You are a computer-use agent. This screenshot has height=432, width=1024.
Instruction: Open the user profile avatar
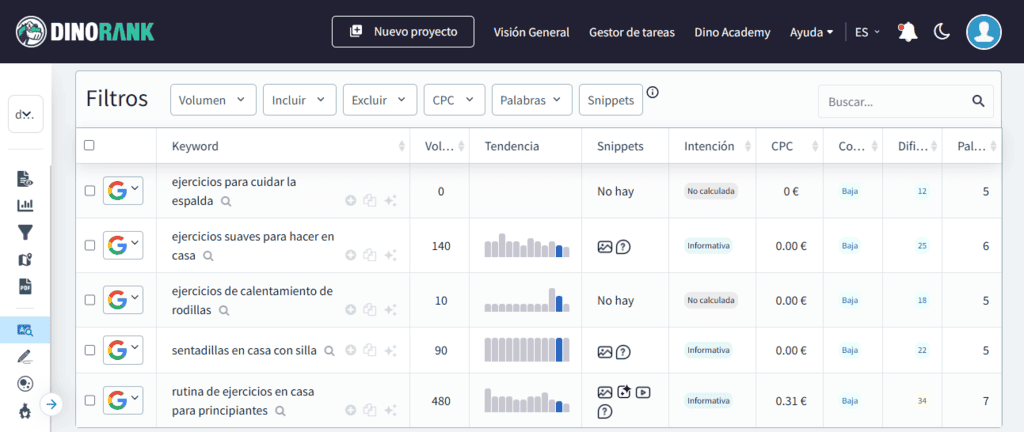984,32
